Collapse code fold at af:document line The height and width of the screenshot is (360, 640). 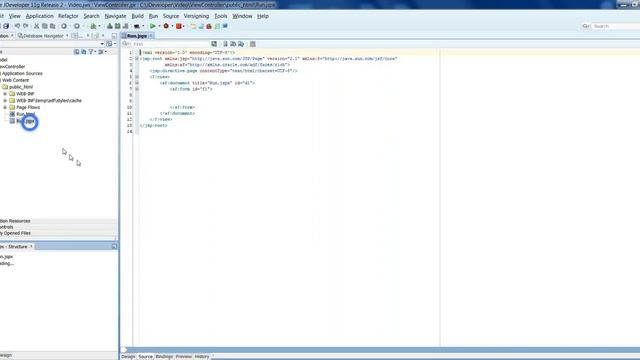coord(137,83)
